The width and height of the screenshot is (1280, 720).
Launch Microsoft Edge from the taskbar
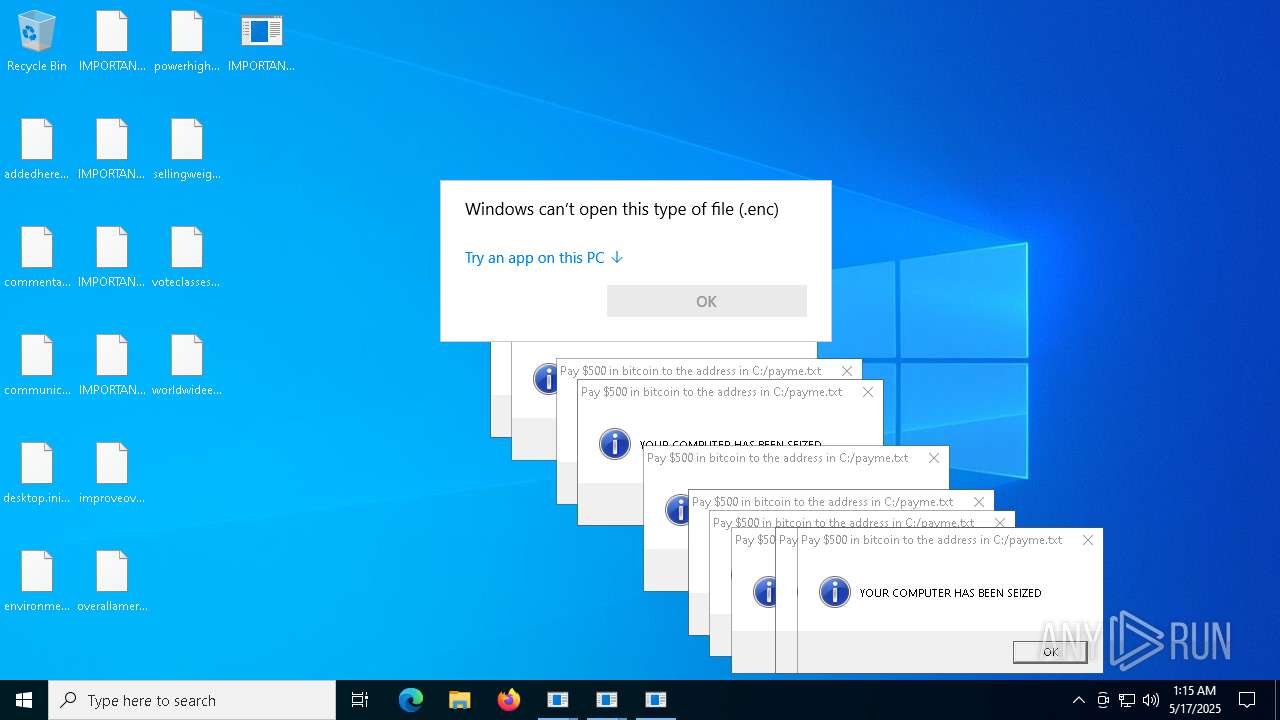point(411,700)
